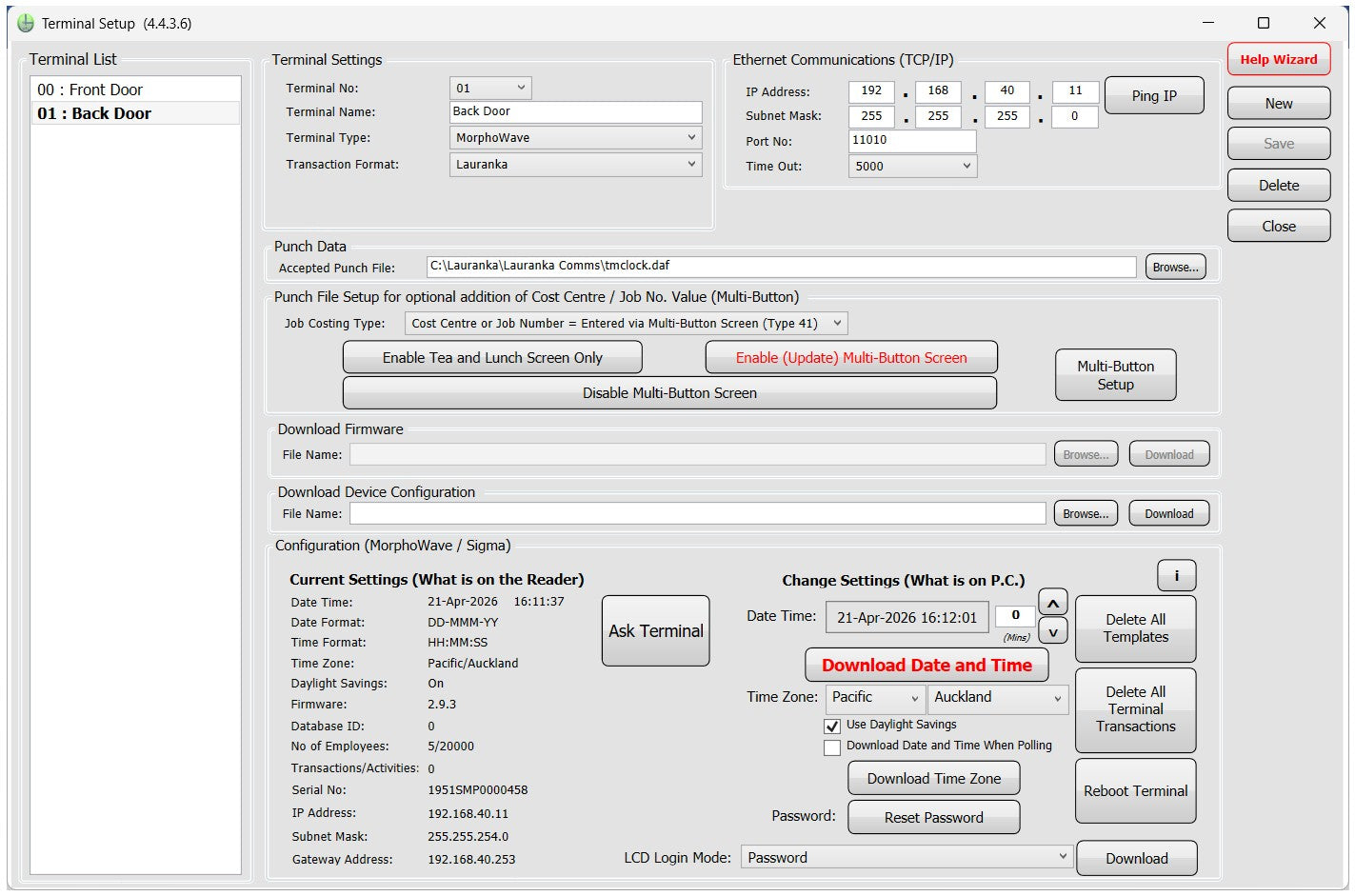Select 01 : Back Door terminal
1355x896 pixels.
click(x=135, y=113)
